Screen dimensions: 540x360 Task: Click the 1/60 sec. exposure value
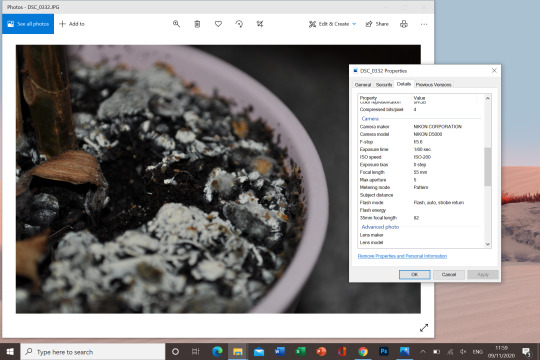pyautogui.click(x=422, y=150)
